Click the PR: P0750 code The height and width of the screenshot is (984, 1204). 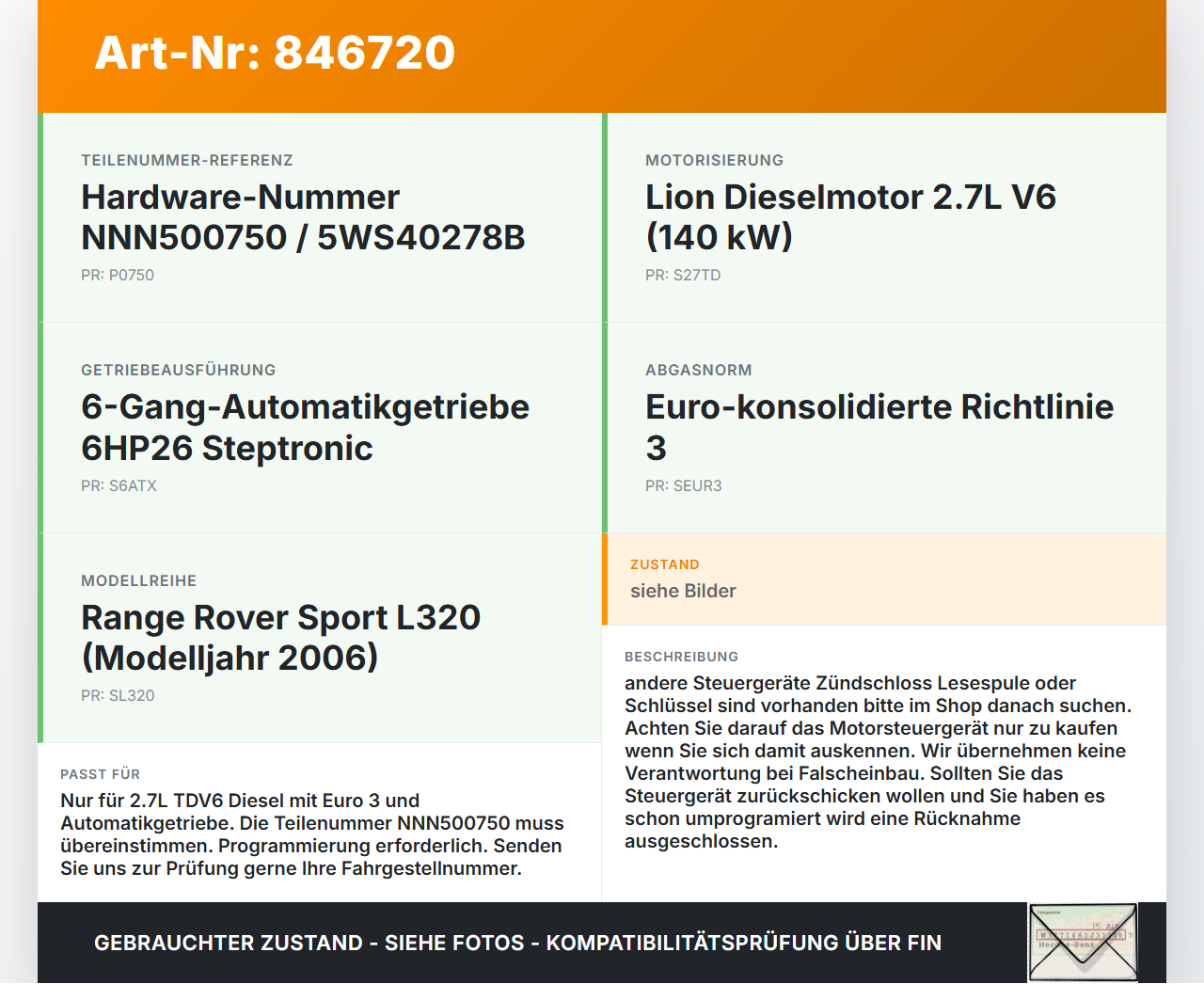(x=118, y=276)
